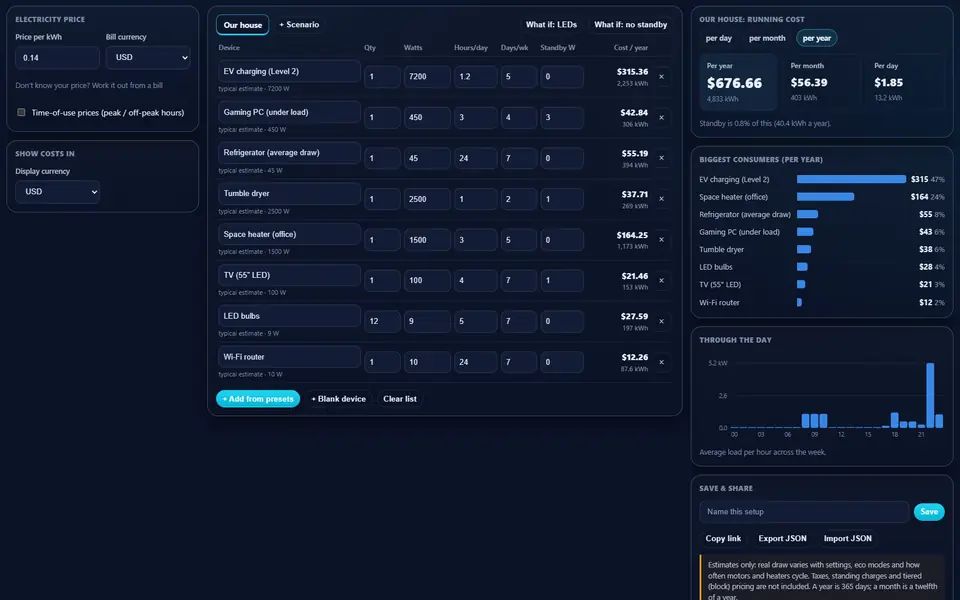This screenshot has width=960, height=600.
Task: Delete the LED bulbs row
Action: pyautogui.click(x=661, y=321)
